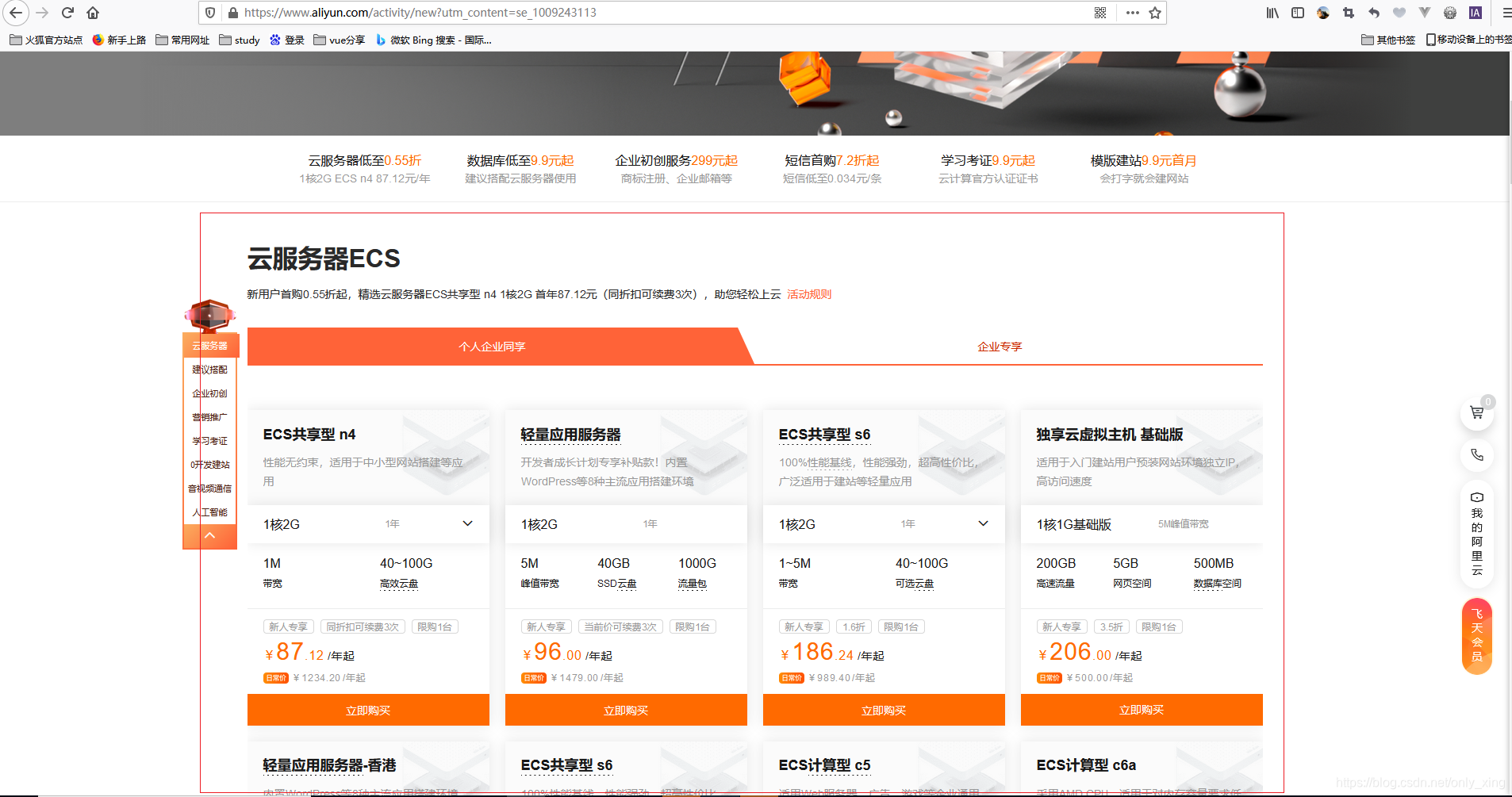Screen dimensions: 1512x797
Task: Buy ECS共享型 n4 with 立即购买
Action: pos(368,710)
